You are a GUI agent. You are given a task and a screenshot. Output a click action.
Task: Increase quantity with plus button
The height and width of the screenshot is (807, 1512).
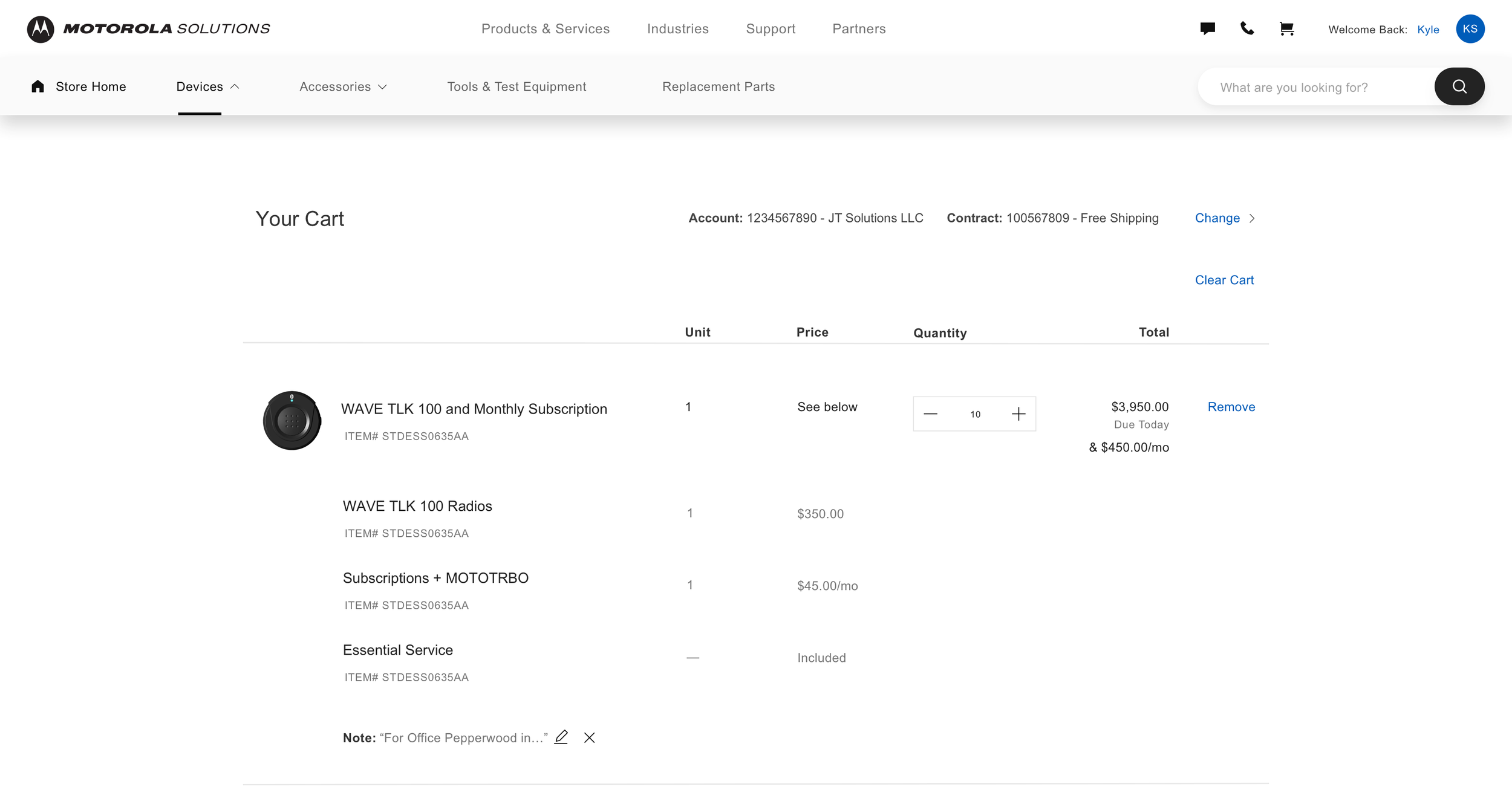1018,414
